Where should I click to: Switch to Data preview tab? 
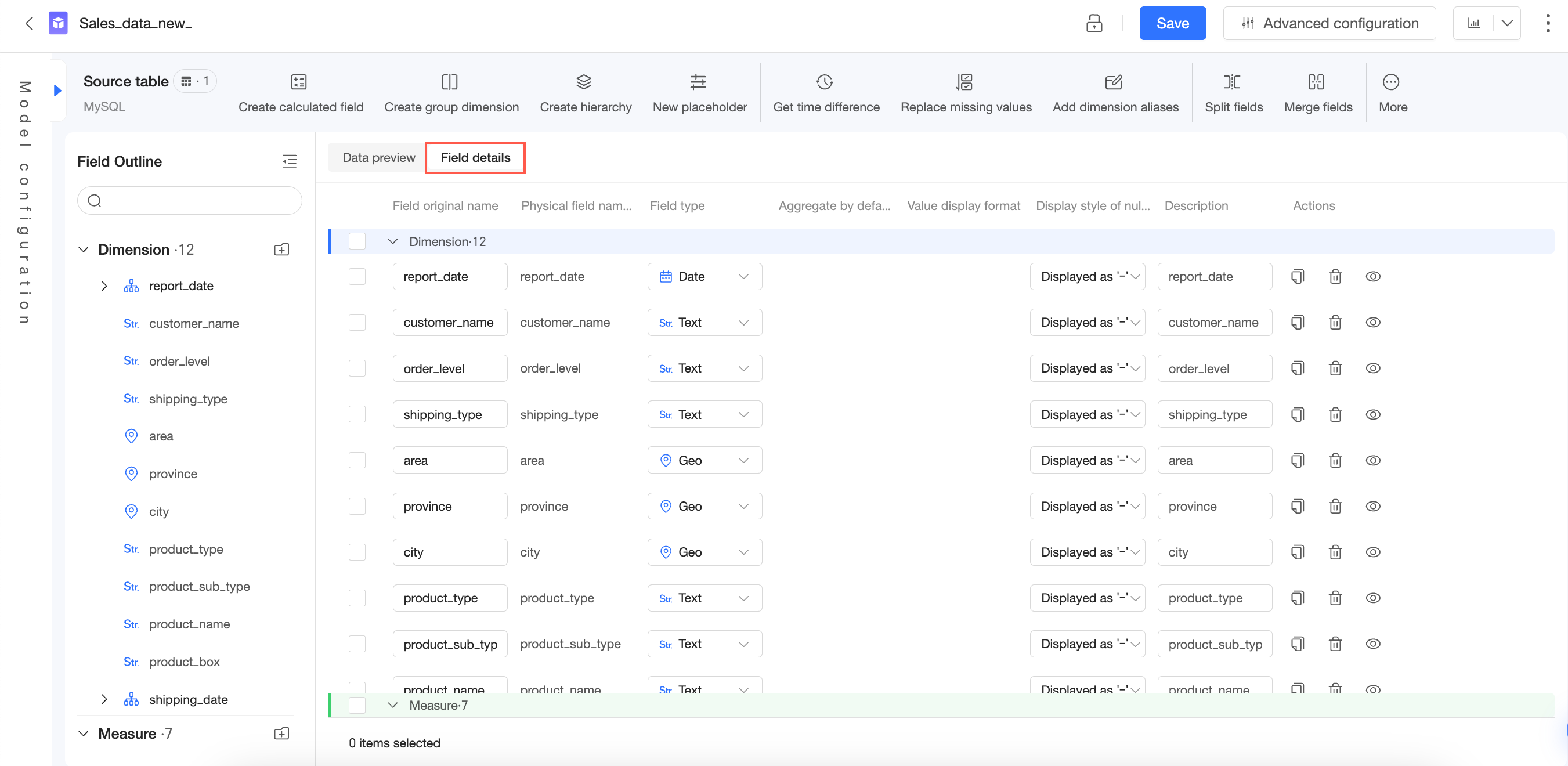tap(378, 158)
